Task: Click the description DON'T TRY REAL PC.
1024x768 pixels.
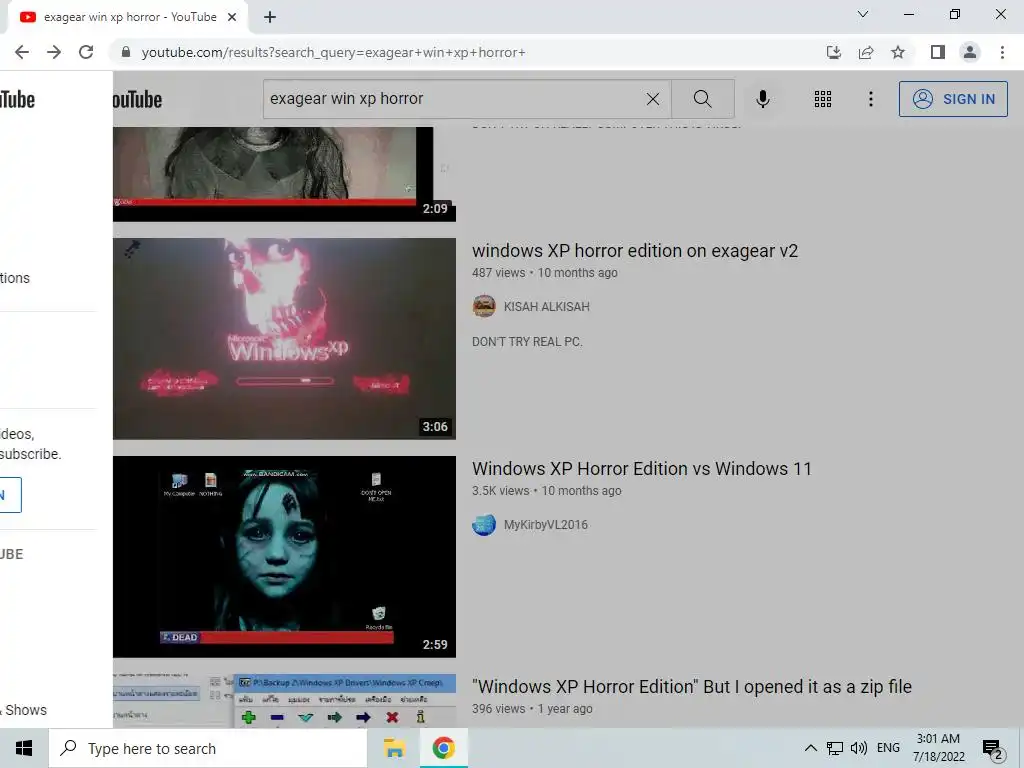Action: coord(527,342)
